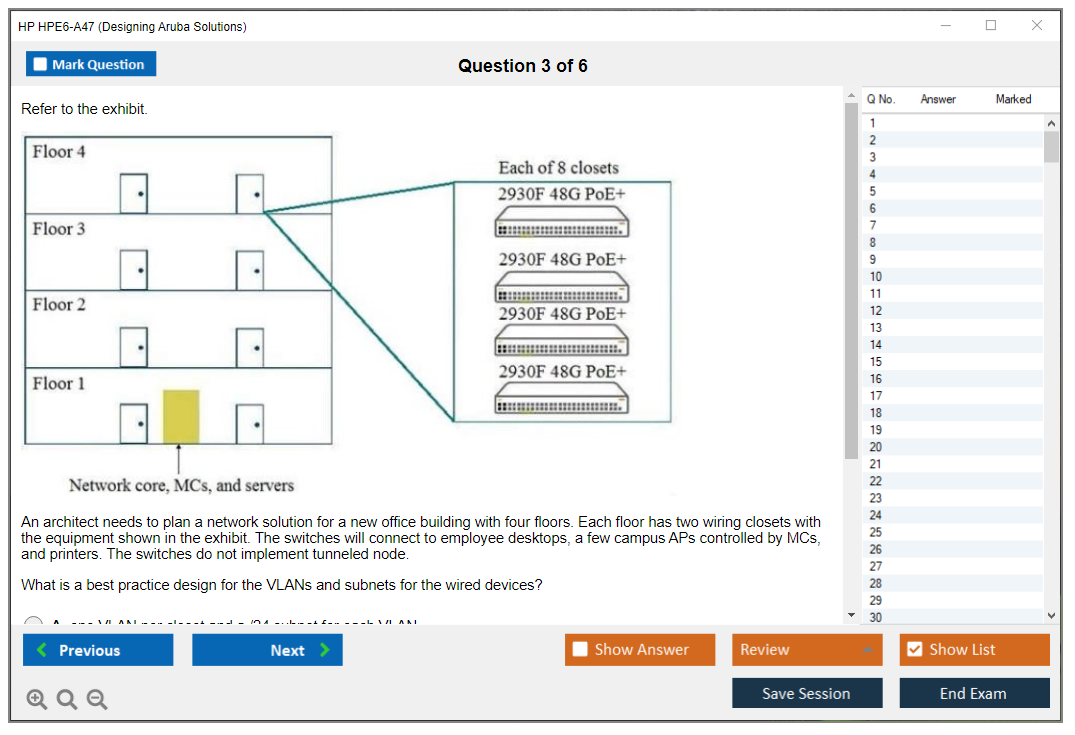Jump to question 12 in the list
This screenshot has width=1075, height=735.
coord(876,310)
